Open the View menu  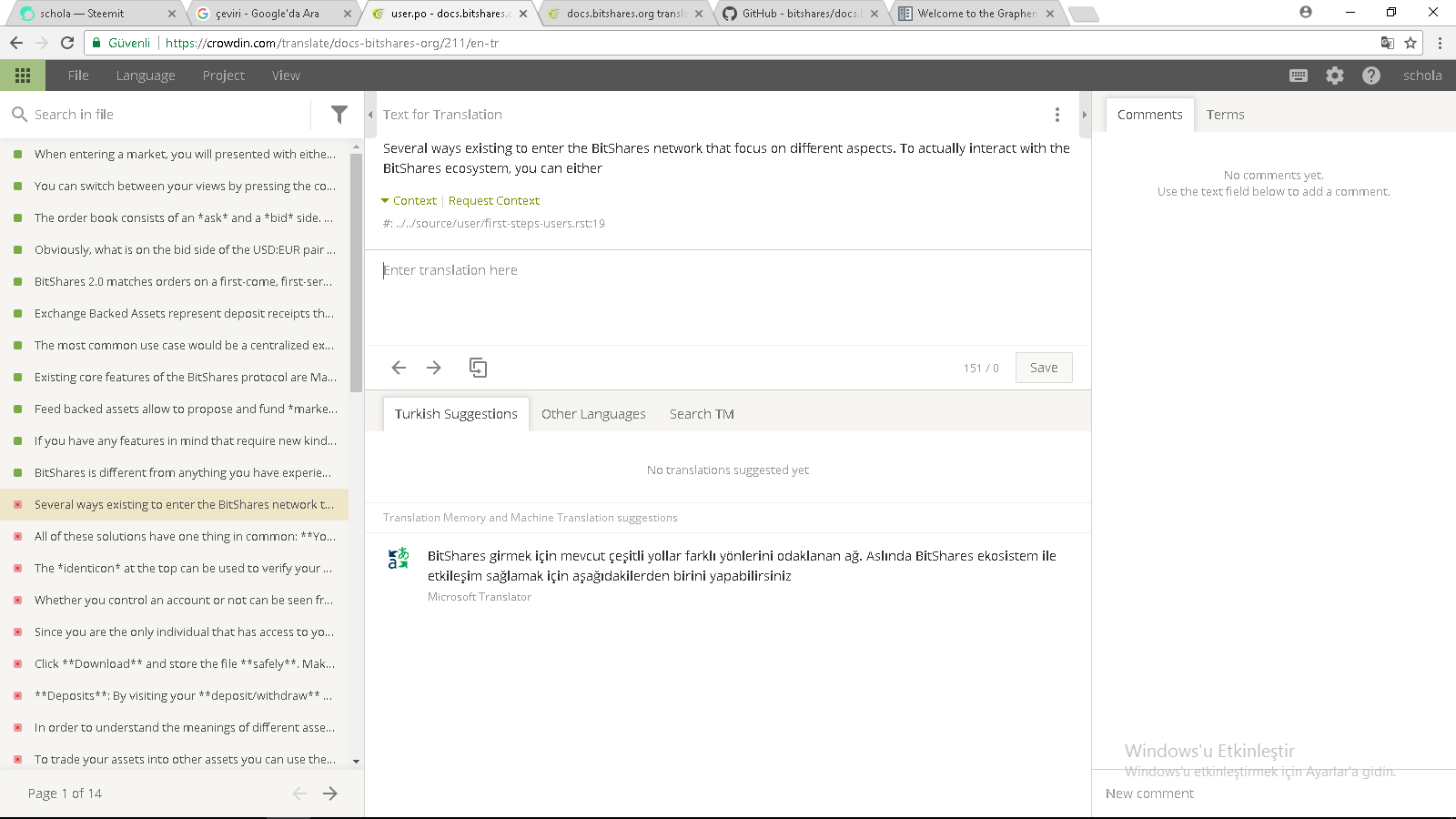click(286, 76)
